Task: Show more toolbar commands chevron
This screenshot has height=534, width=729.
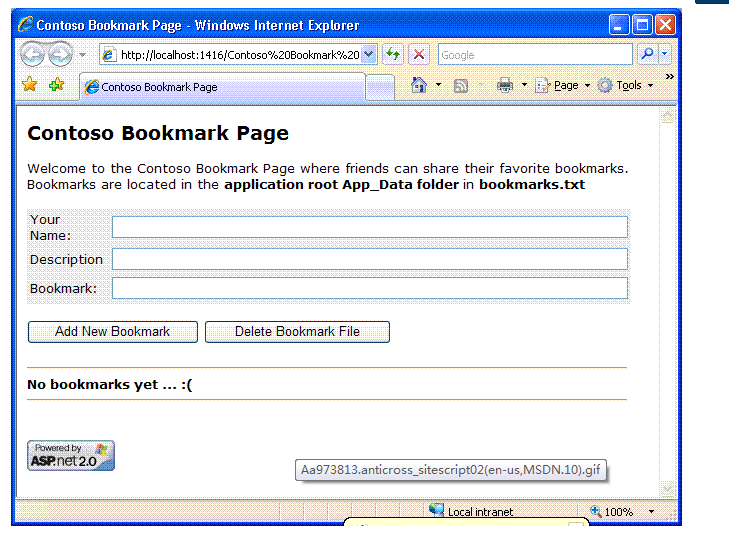Action: point(669,77)
